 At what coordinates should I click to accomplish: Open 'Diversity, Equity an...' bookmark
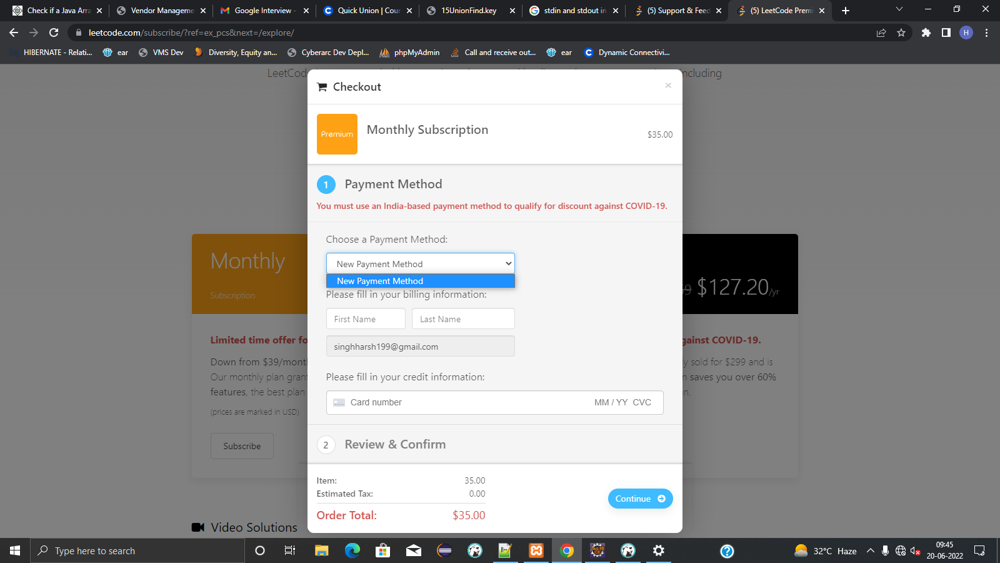235,52
